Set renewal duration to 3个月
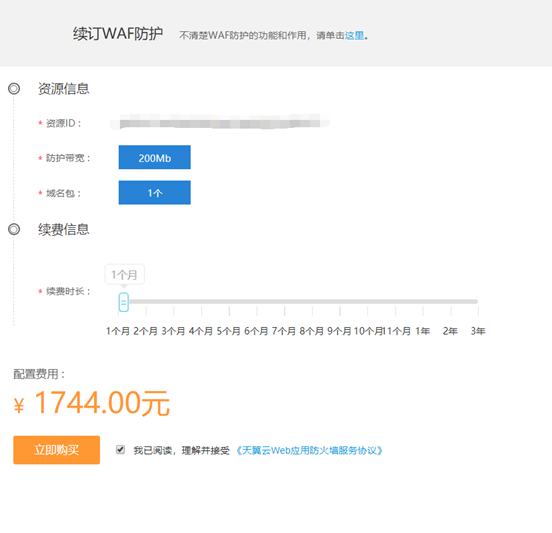 pos(173,331)
